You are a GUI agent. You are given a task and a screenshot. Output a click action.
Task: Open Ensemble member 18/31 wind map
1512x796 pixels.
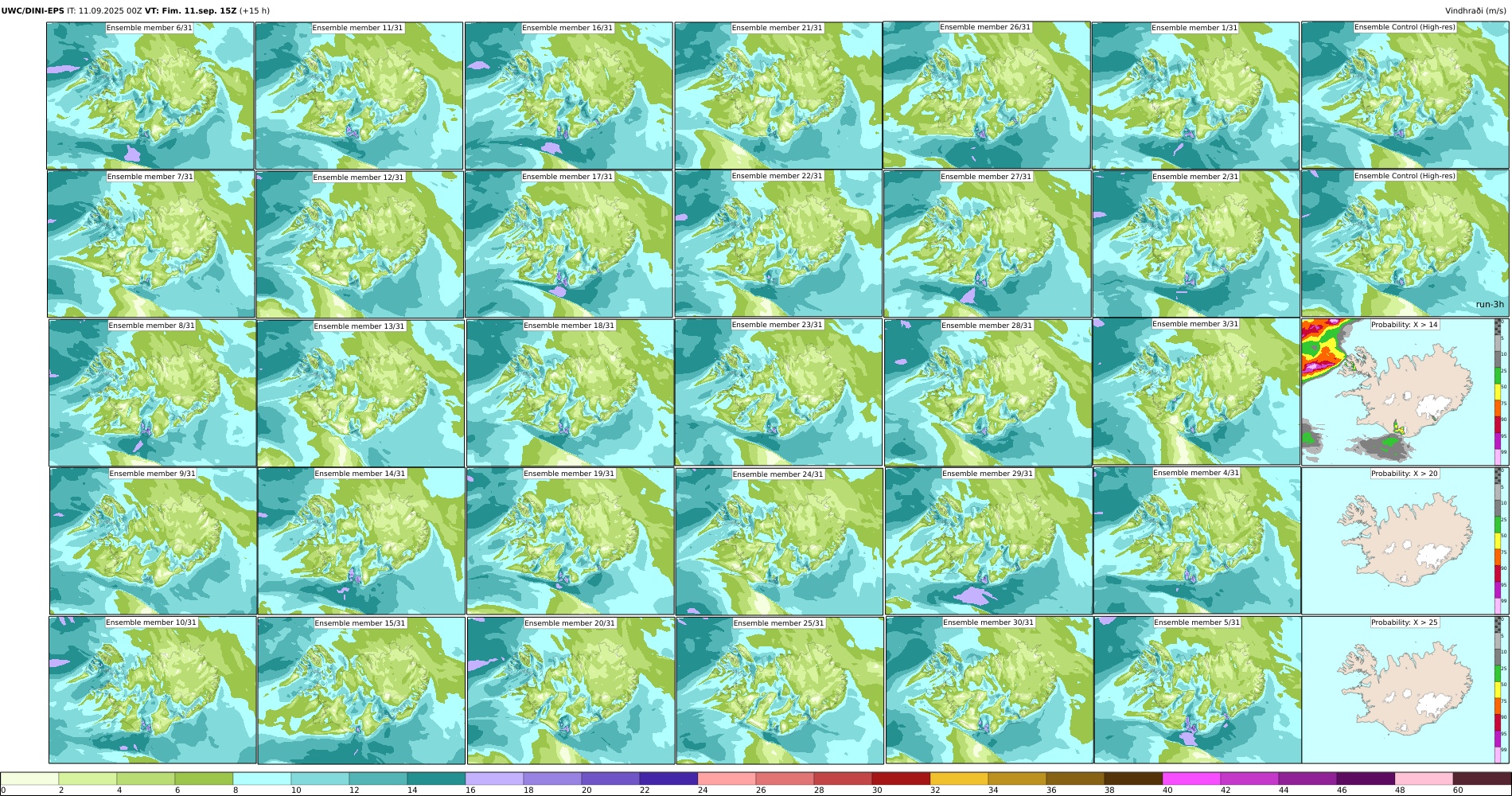pyautogui.click(x=571, y=393)
